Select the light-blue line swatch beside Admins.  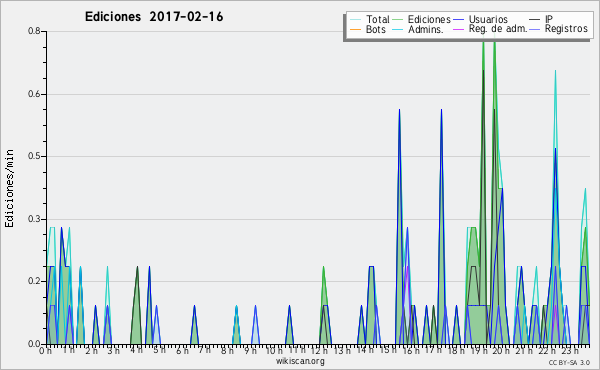[x=398, y=29]
